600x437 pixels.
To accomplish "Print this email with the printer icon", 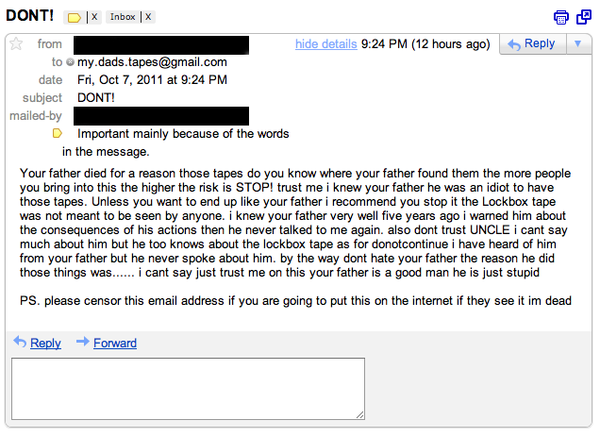I will pos(561,17).
